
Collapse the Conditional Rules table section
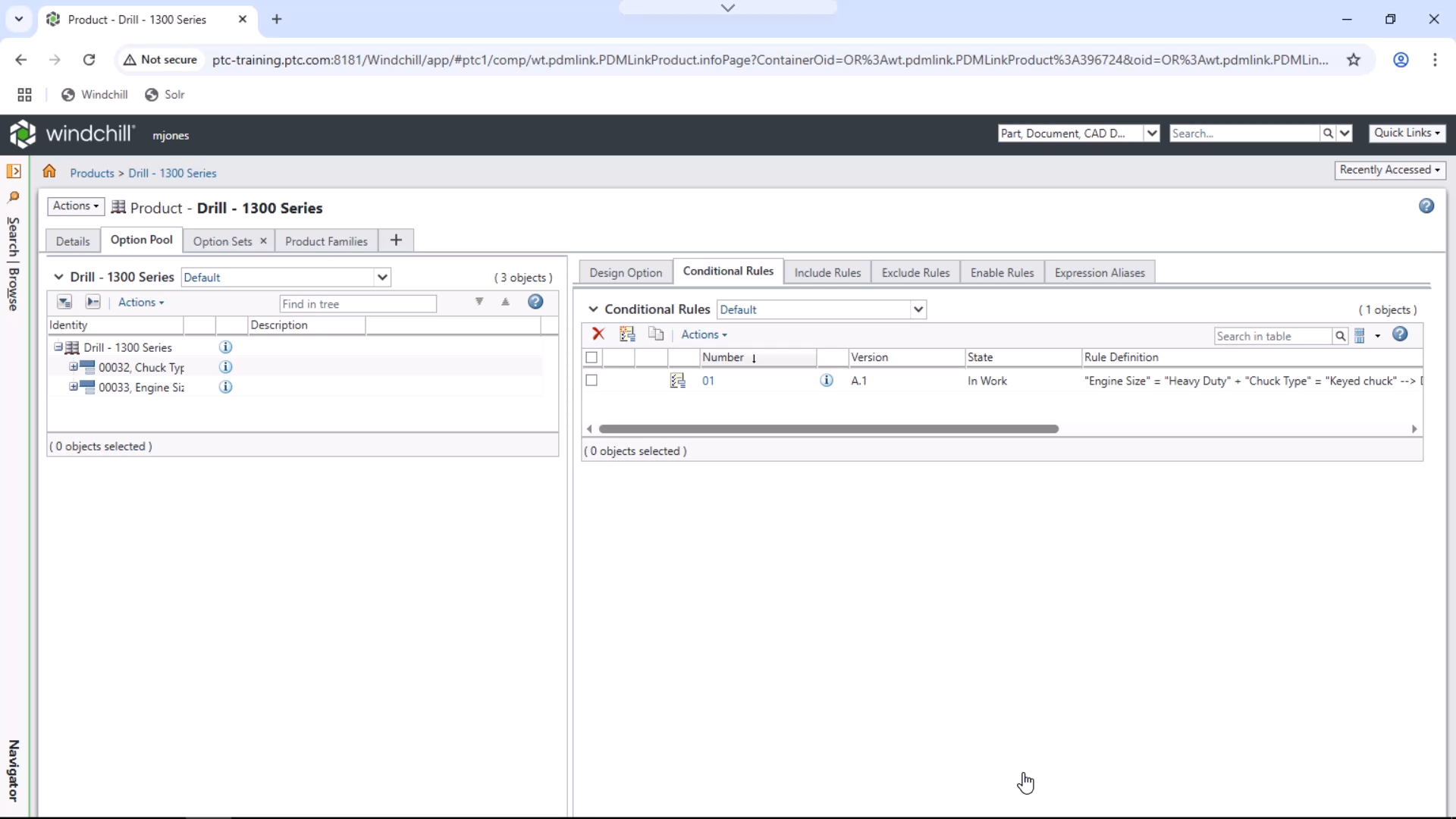click(x=593, y=309)
